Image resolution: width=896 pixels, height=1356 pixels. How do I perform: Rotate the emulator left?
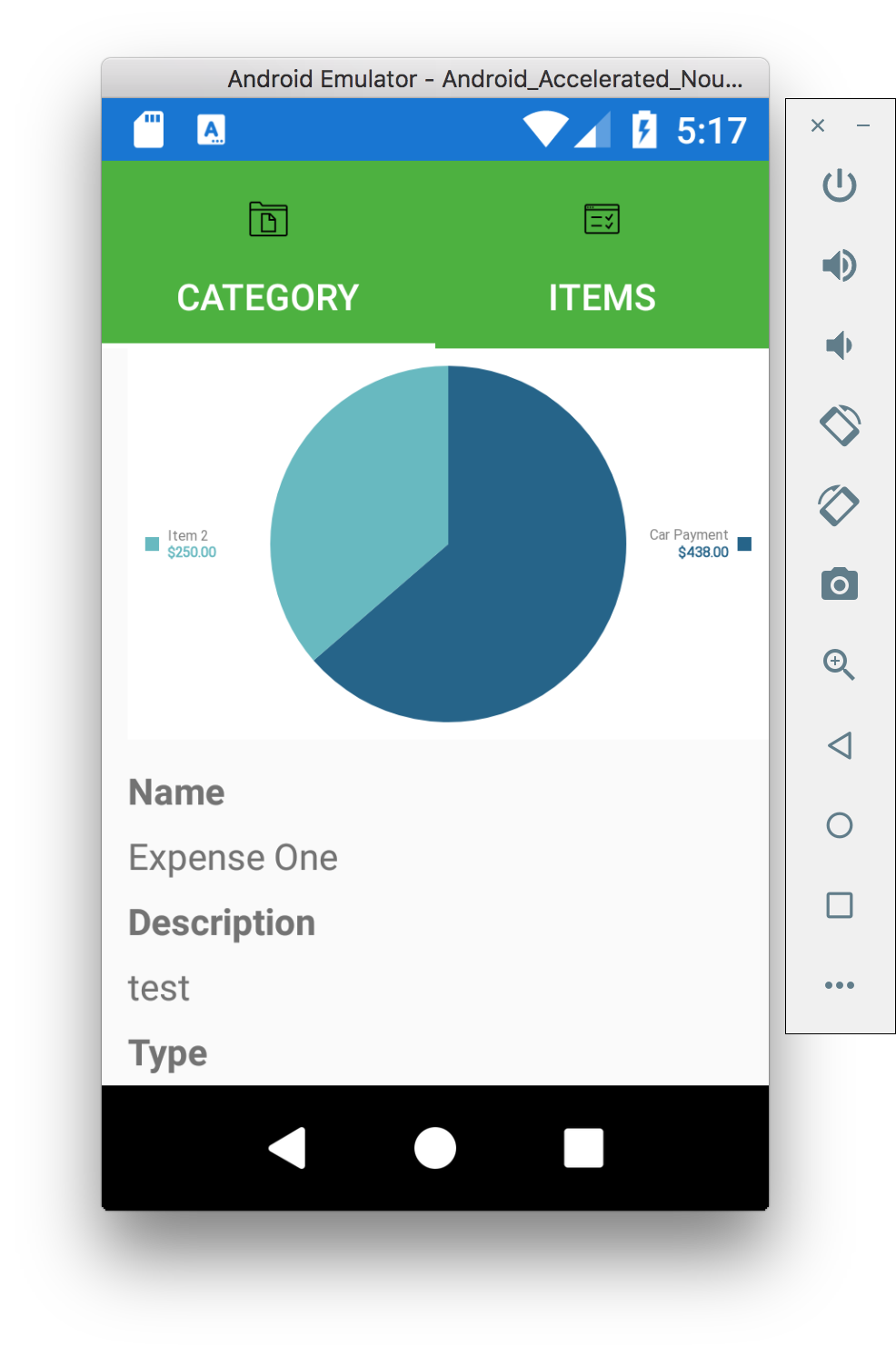pos(840,425)
